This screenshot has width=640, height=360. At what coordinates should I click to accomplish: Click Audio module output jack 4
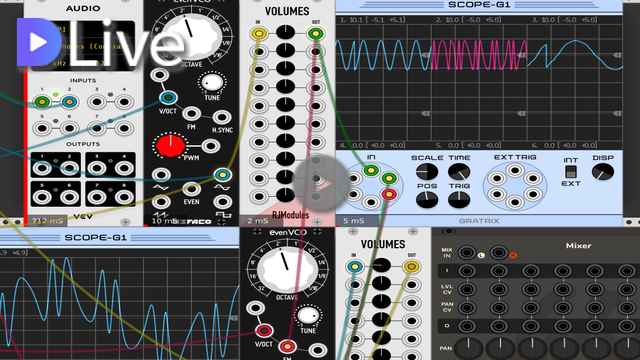[124, 167]
